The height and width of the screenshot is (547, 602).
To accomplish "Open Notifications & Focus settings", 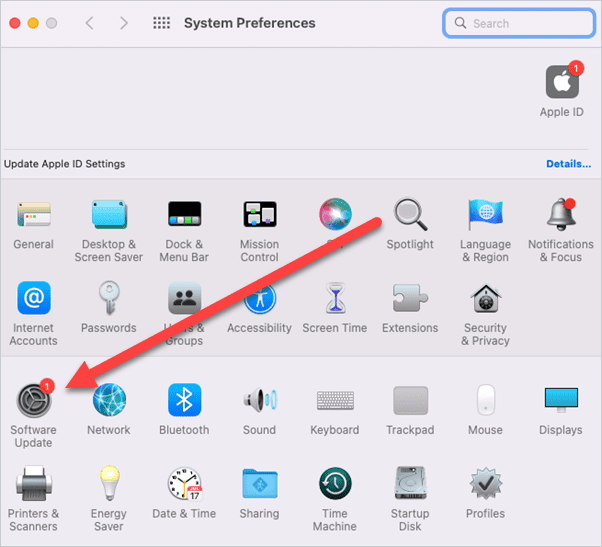I will (x=561, y=214).
